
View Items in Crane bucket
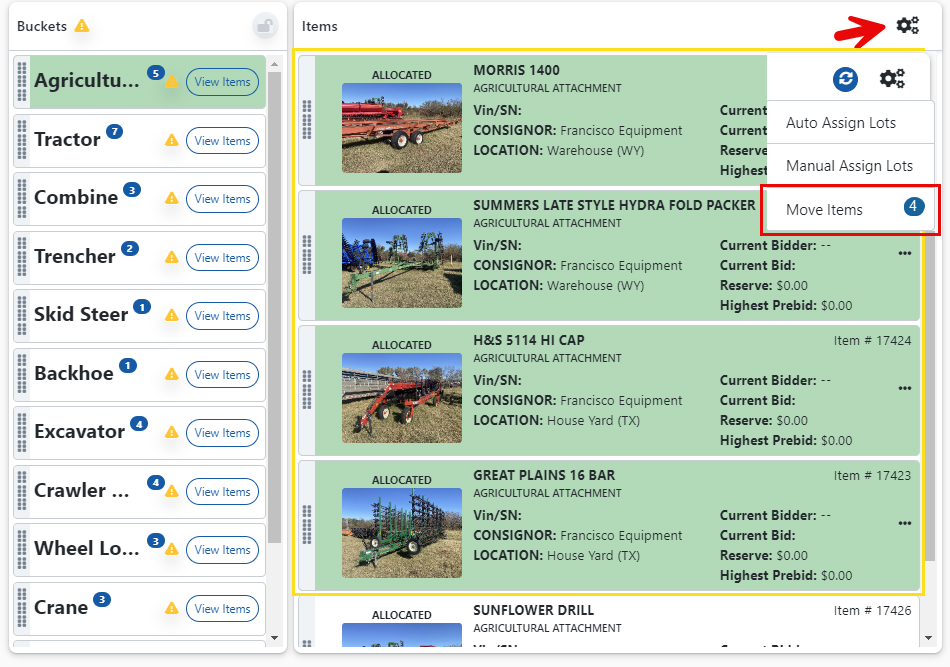(x=222, y=608)
